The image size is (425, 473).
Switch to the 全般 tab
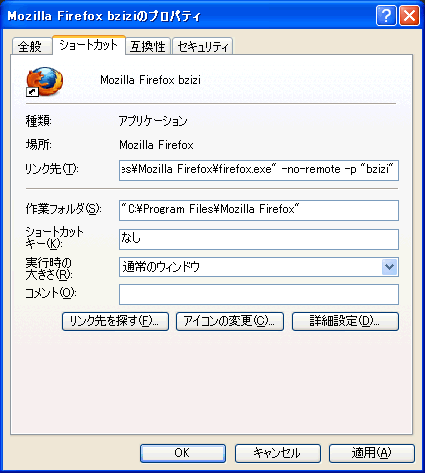click(x=32, y=46)
